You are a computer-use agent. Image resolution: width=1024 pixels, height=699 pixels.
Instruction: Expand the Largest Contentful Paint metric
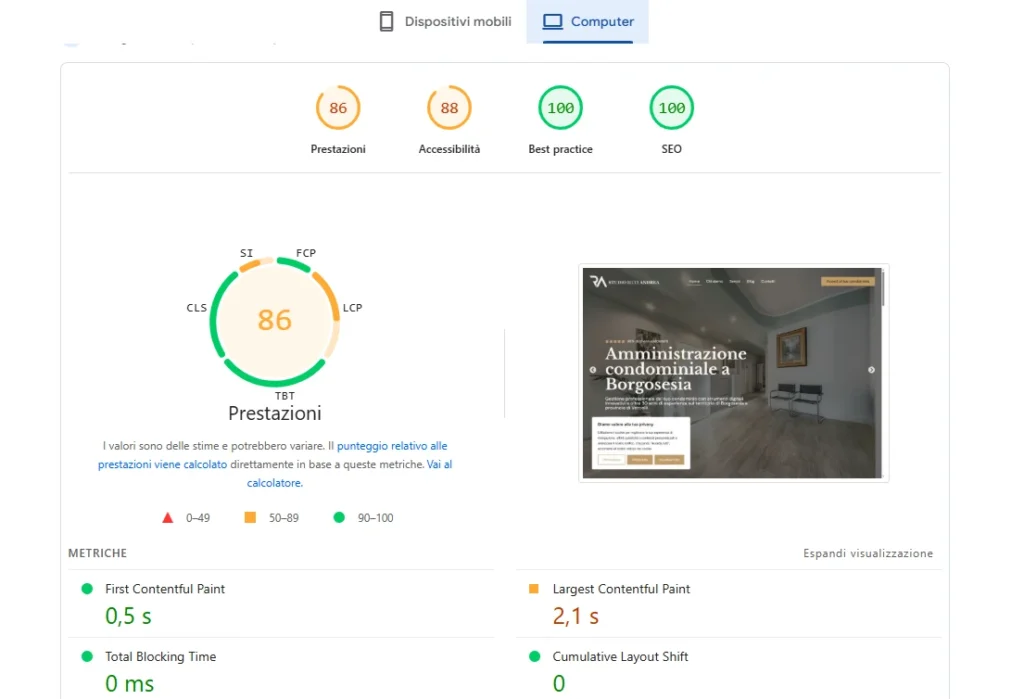(x=621, y=589)
